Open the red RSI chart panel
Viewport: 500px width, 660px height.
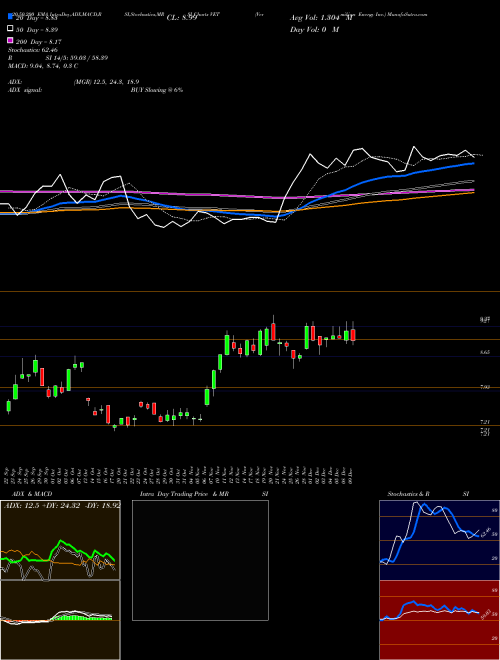point(439,620)
